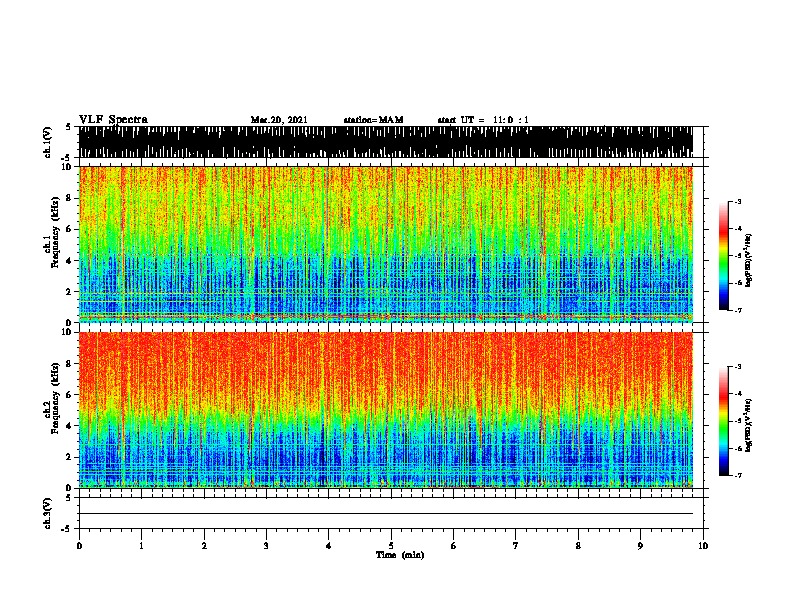Screen dimensions: 792x612
Task: Click the time axis tick label "5"
Action: (x=391, y=546)
